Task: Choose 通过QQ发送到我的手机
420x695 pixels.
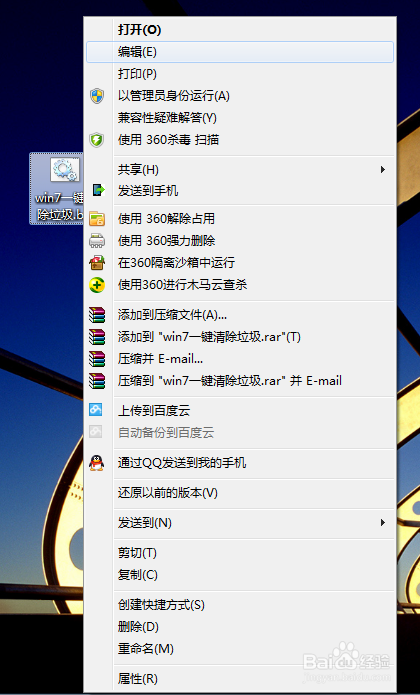Action: tap(240, 463)
